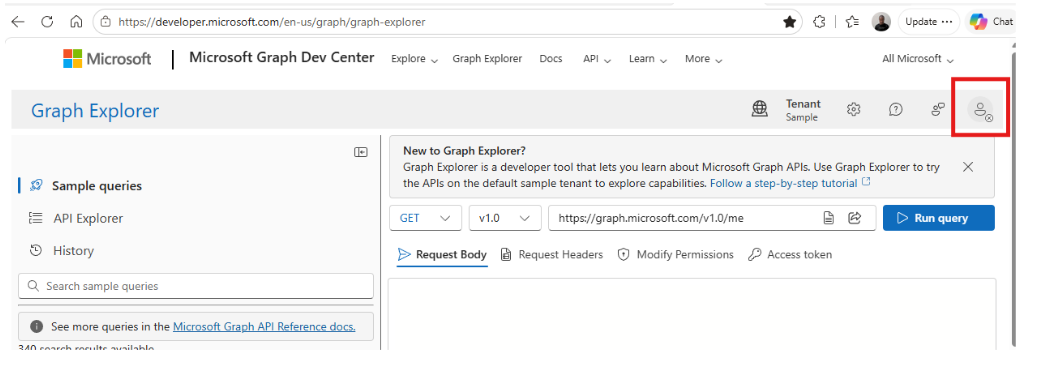Open the Microsoft Graph API Reference docs link
This screenshot has width=1048, height=378.
pyautogui.click(x=264, y=327)
